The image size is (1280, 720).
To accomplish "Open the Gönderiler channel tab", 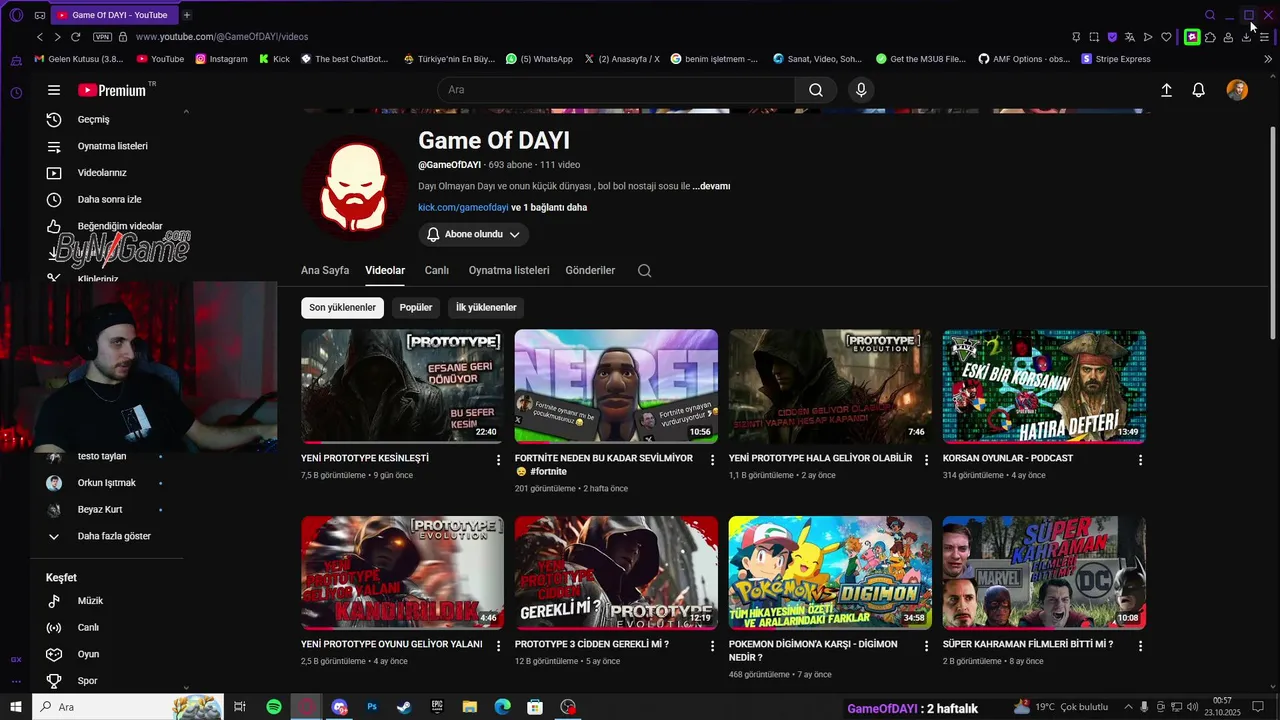I will (x=590, y=270).
